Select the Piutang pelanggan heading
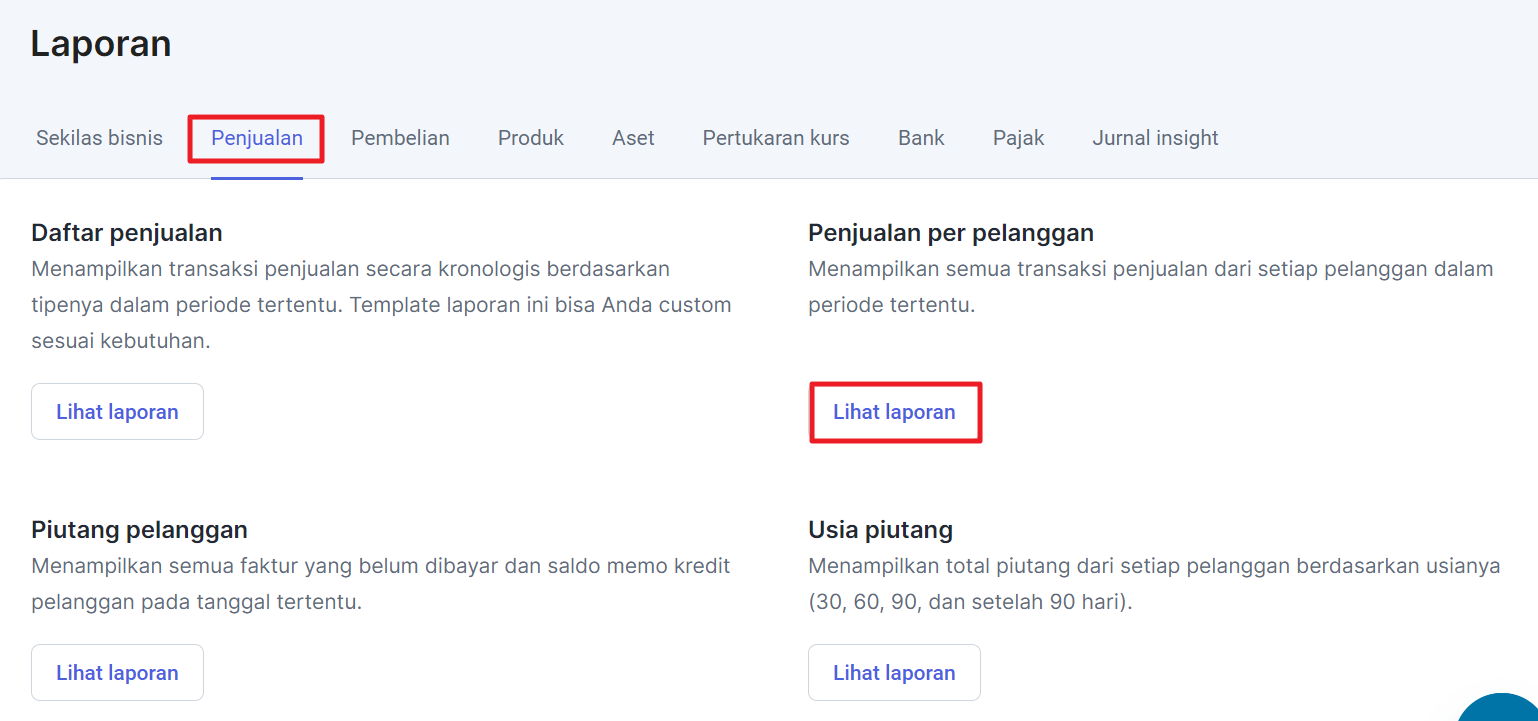This screenshot has height=721, width=1538. click(x=139, y=529)
